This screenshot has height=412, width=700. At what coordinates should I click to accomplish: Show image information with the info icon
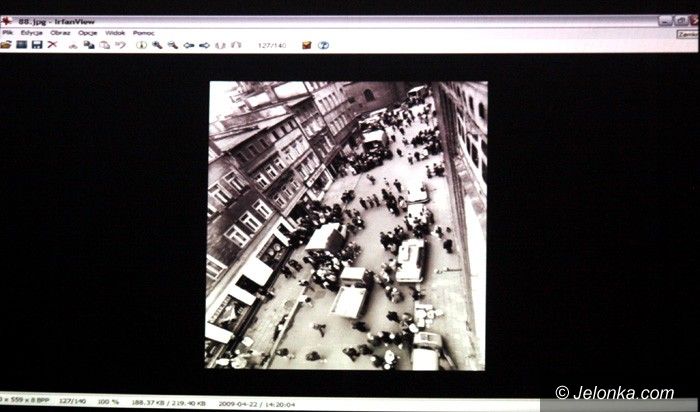[141, 45]
